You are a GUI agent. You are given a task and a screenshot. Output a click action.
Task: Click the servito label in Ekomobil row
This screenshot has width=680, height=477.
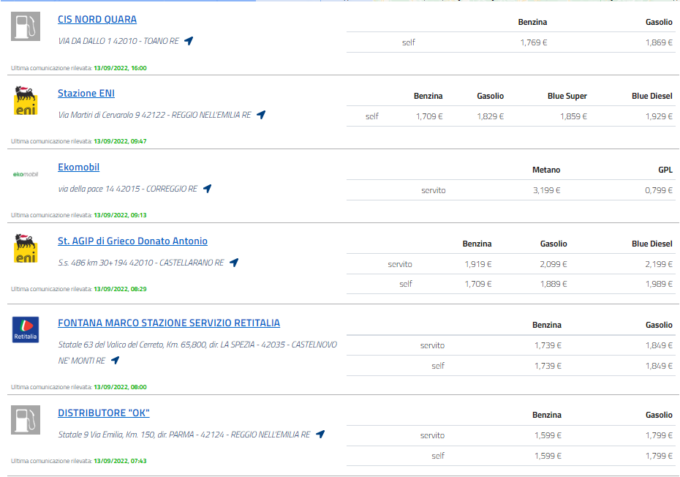[x=433, y=190]
